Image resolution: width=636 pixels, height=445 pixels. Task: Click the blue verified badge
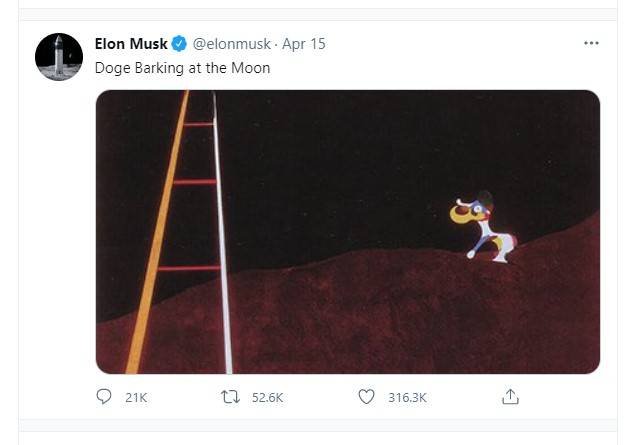179,44
